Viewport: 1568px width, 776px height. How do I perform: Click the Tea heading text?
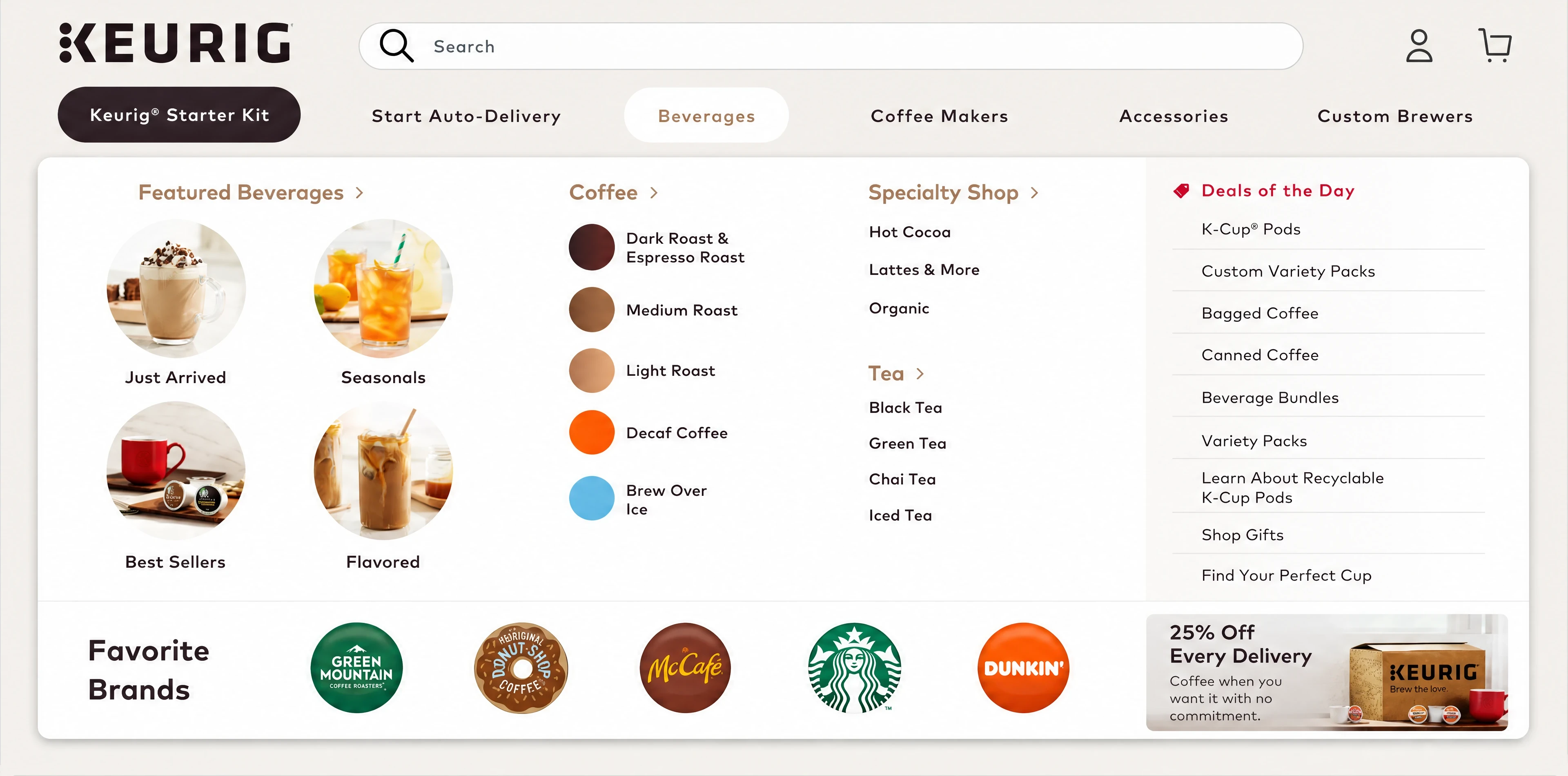tap(886, 373)
